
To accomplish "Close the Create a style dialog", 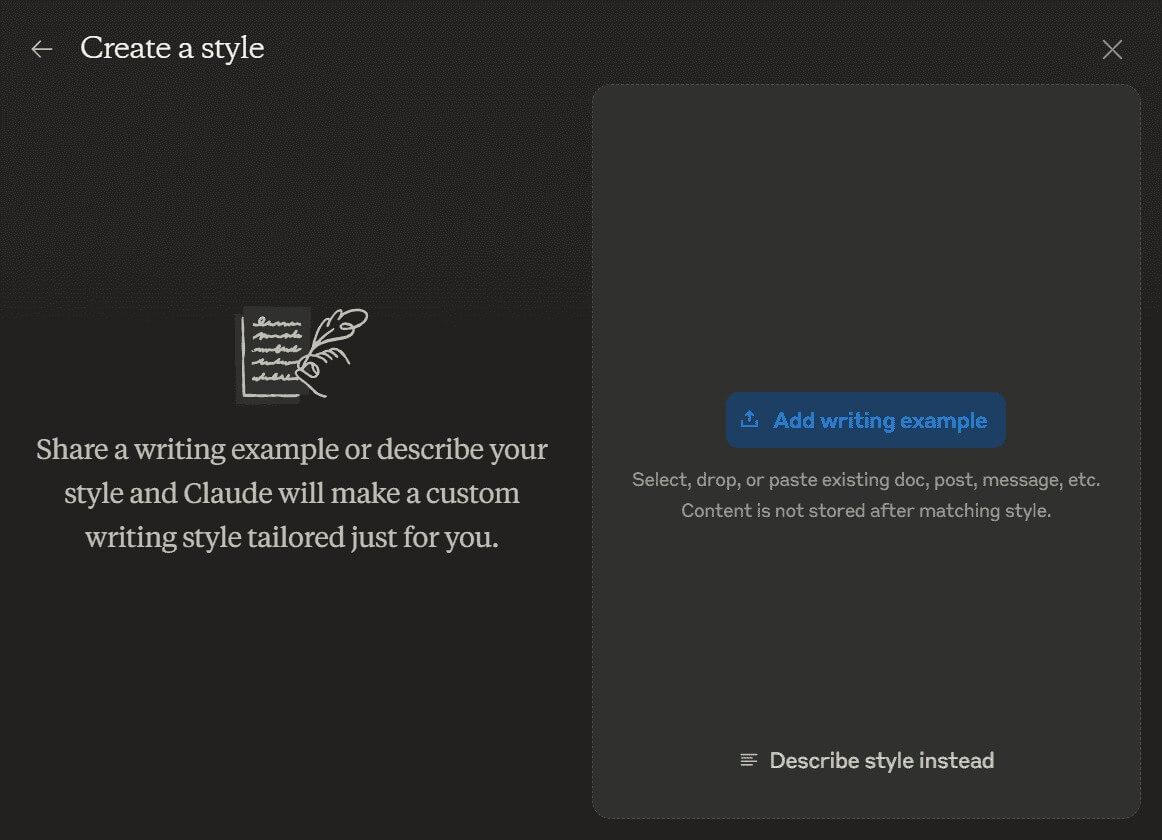I will pos(1112,50).
